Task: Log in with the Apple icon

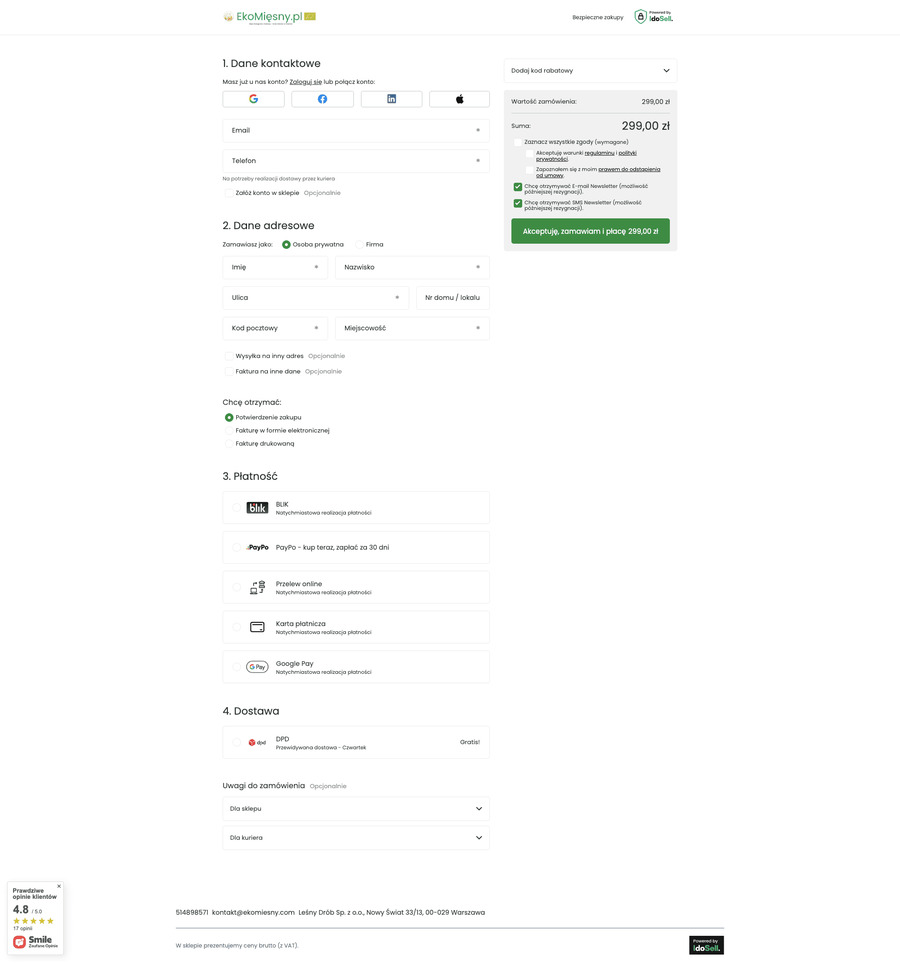Action: coord(459,99)
